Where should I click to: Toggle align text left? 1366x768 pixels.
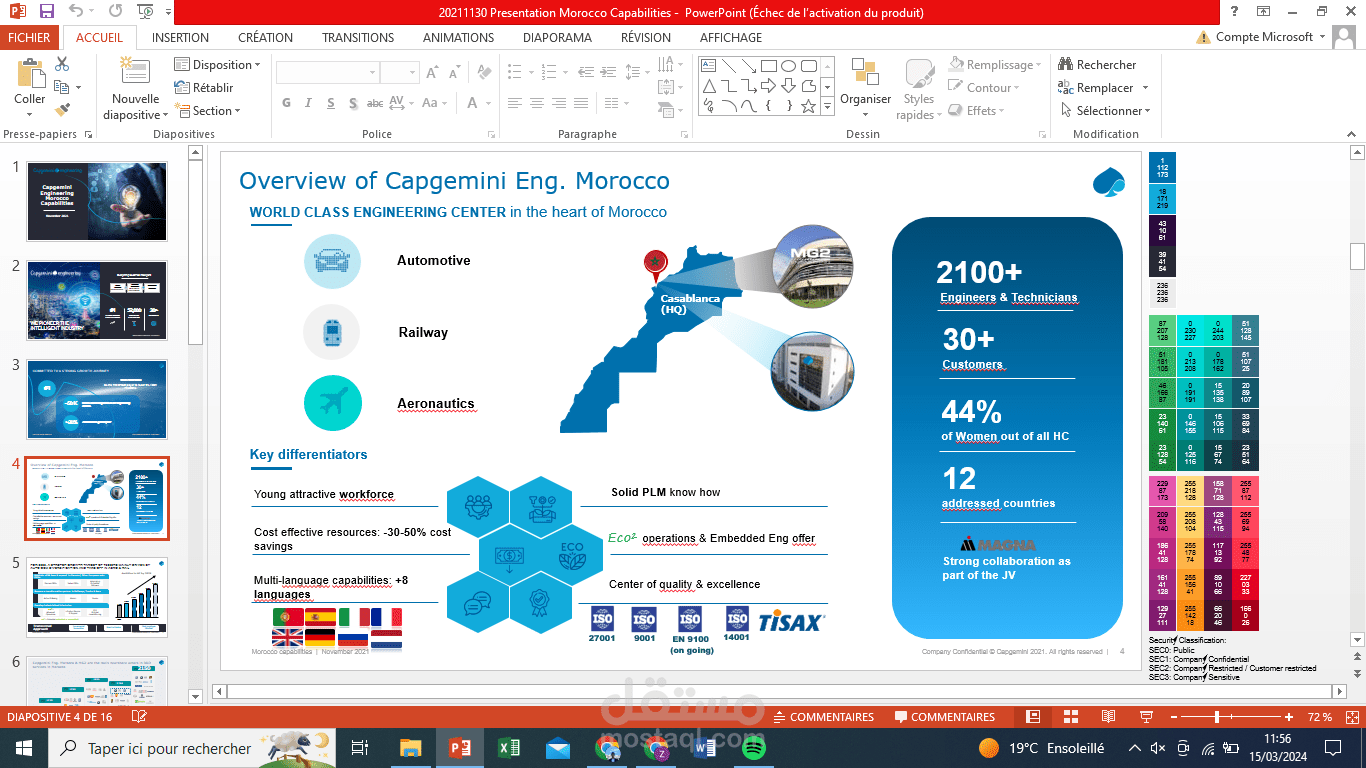(x=514, y=103)
